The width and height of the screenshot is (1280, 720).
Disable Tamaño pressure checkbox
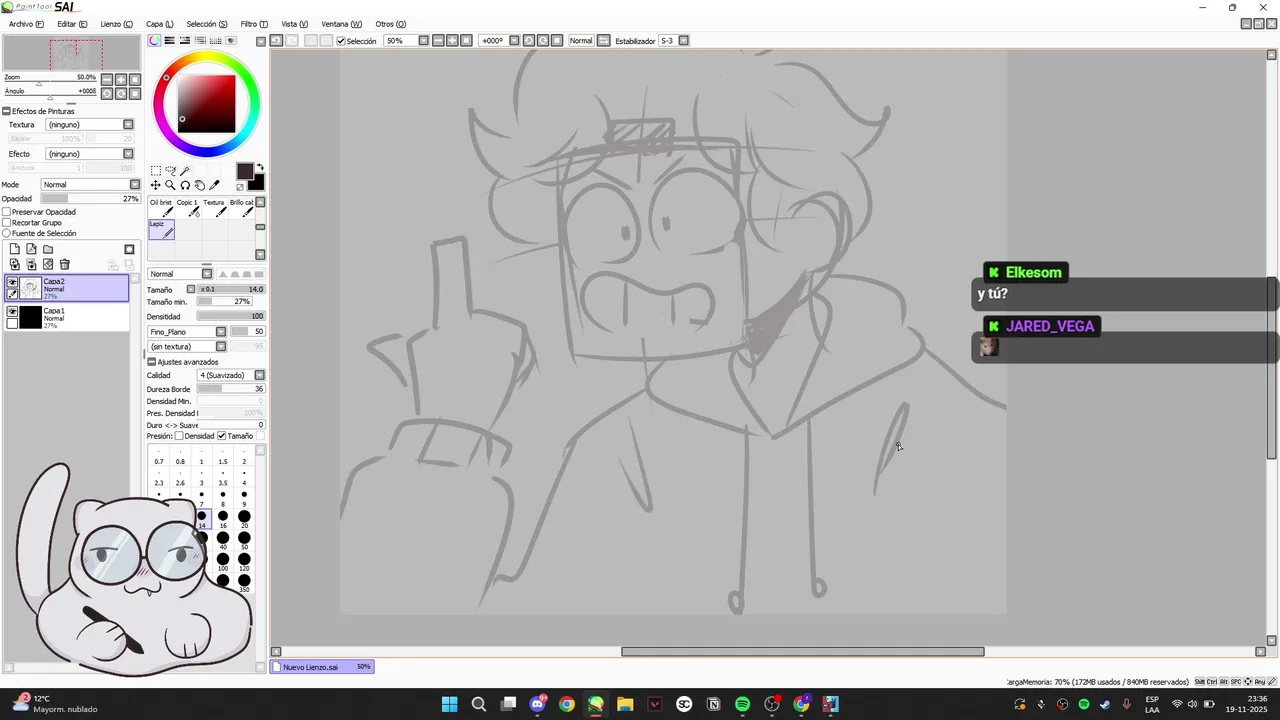point(222,436)
